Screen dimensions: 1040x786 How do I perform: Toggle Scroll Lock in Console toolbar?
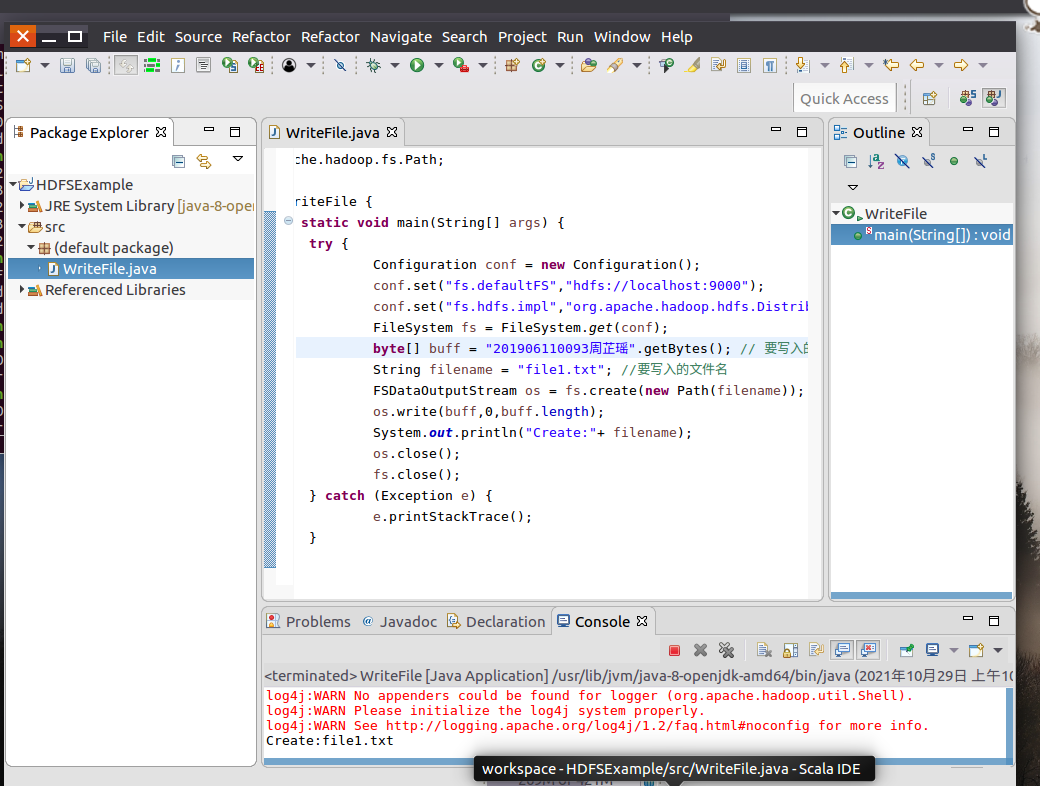tap(789, 650)
